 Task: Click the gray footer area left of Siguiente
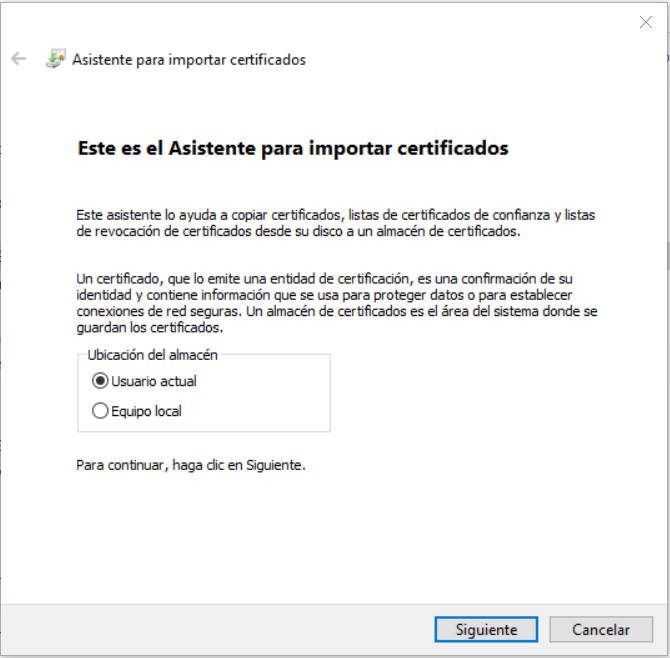[220, 629]
